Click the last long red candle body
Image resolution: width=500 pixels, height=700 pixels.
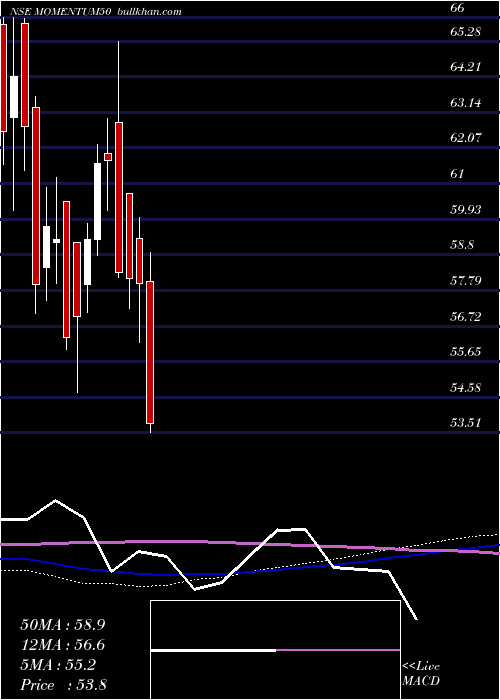coord(150,352)
